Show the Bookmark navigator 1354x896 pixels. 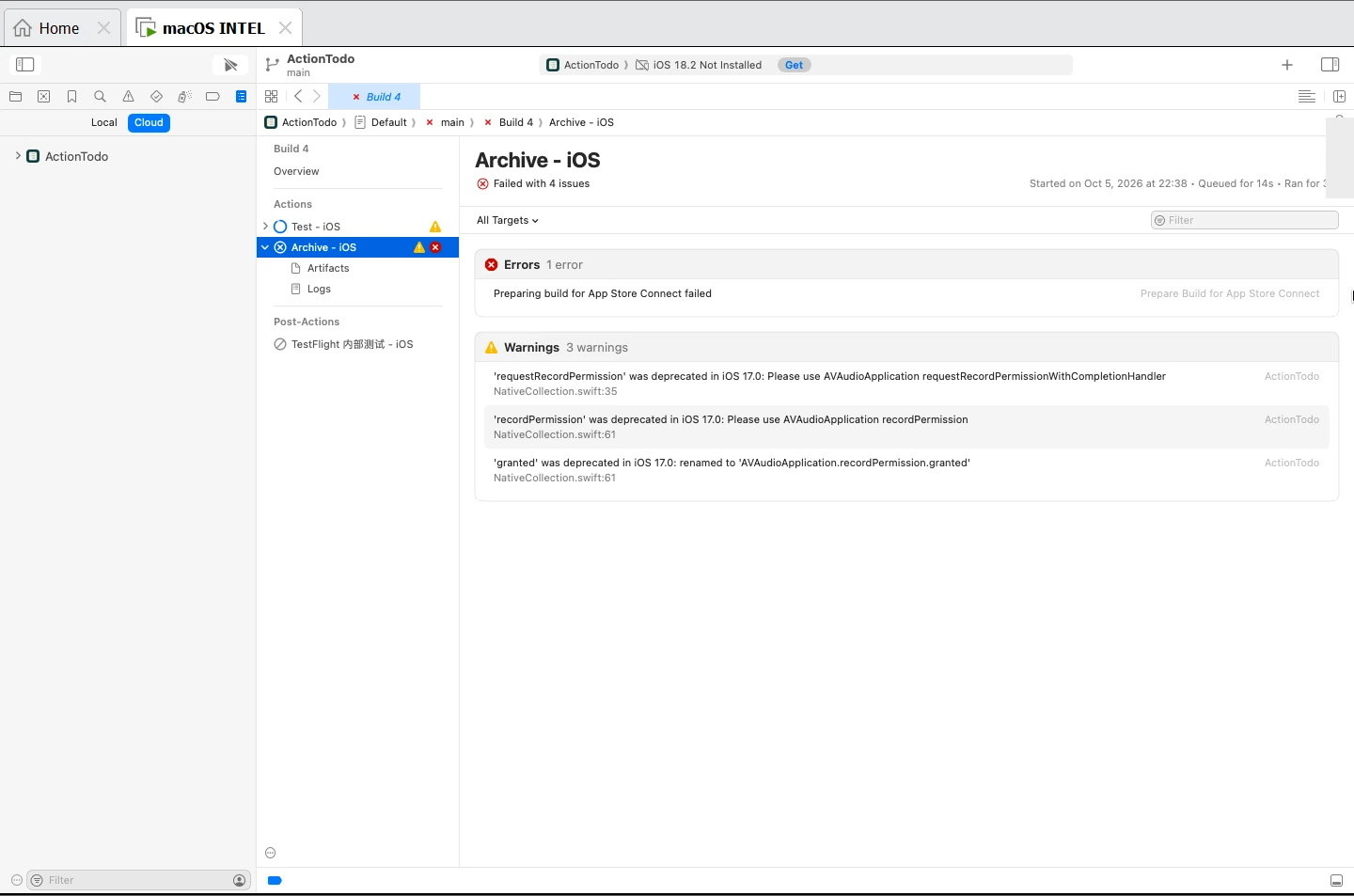[71, 96]
